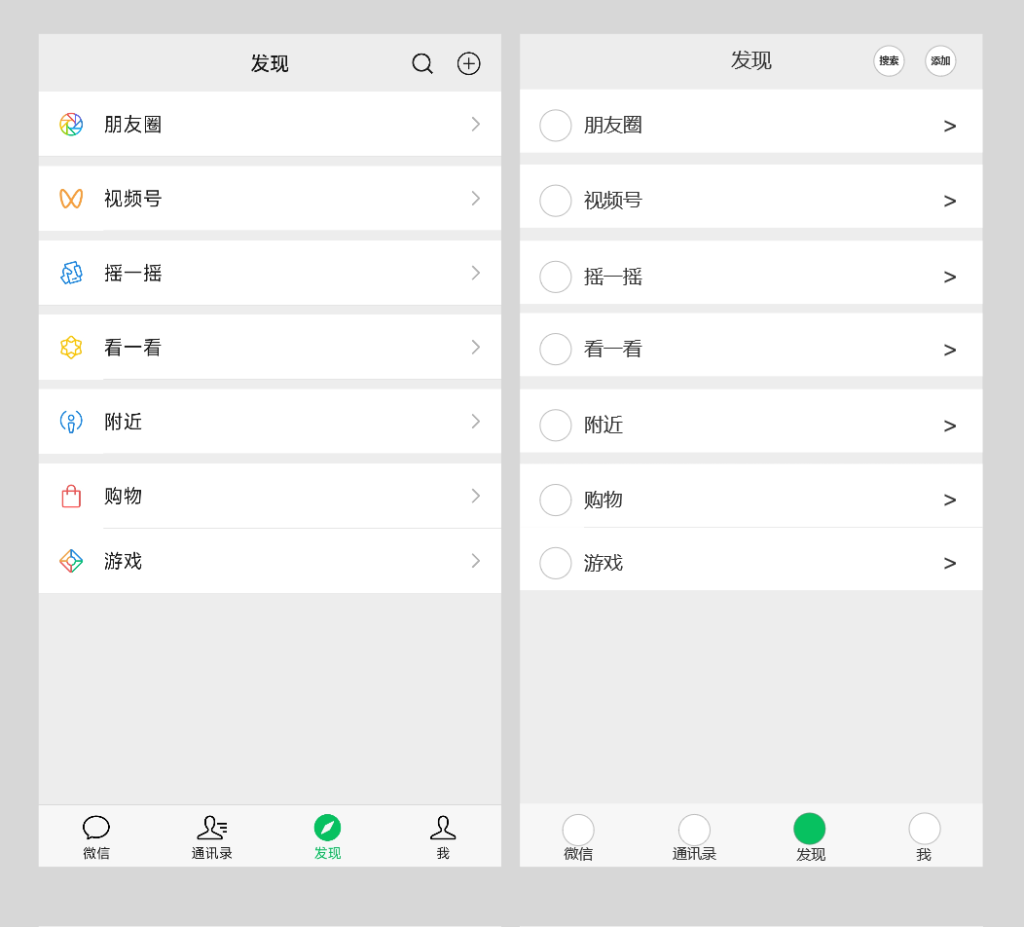The height and width of the screenshot is (927, 1024).
Task: Select wireframe 通讯录 tab label
Action: [x=694, y=854]
